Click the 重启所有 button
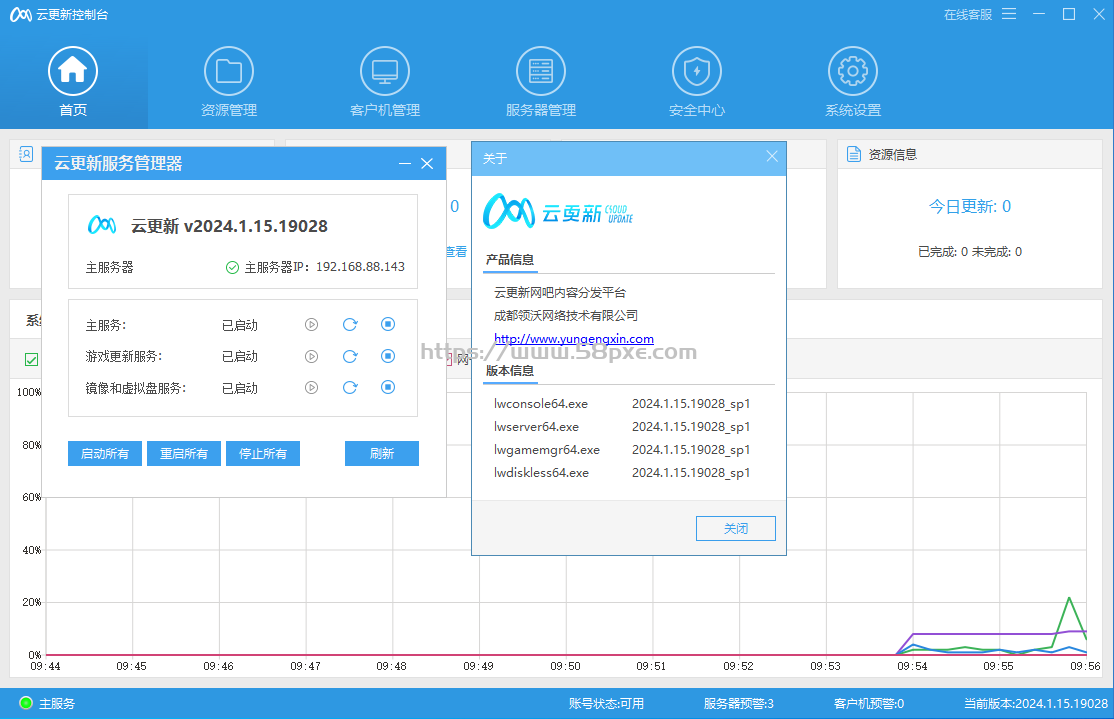 tap(184, 453)
